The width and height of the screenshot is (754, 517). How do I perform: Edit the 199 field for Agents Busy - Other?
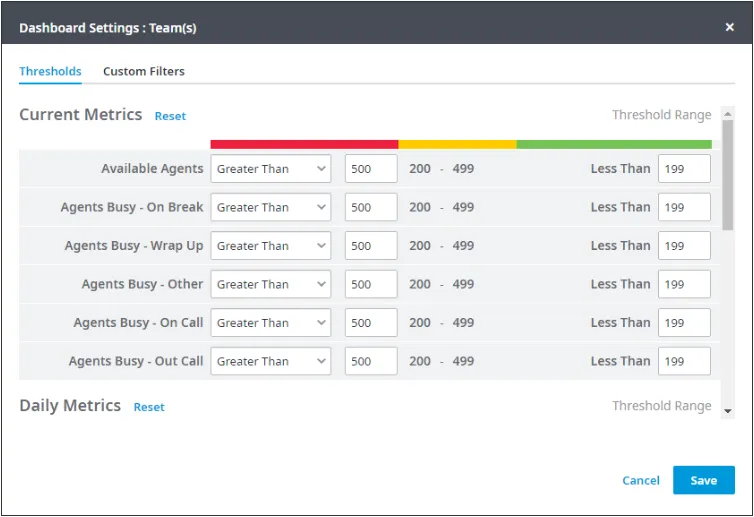pos(684,284)
